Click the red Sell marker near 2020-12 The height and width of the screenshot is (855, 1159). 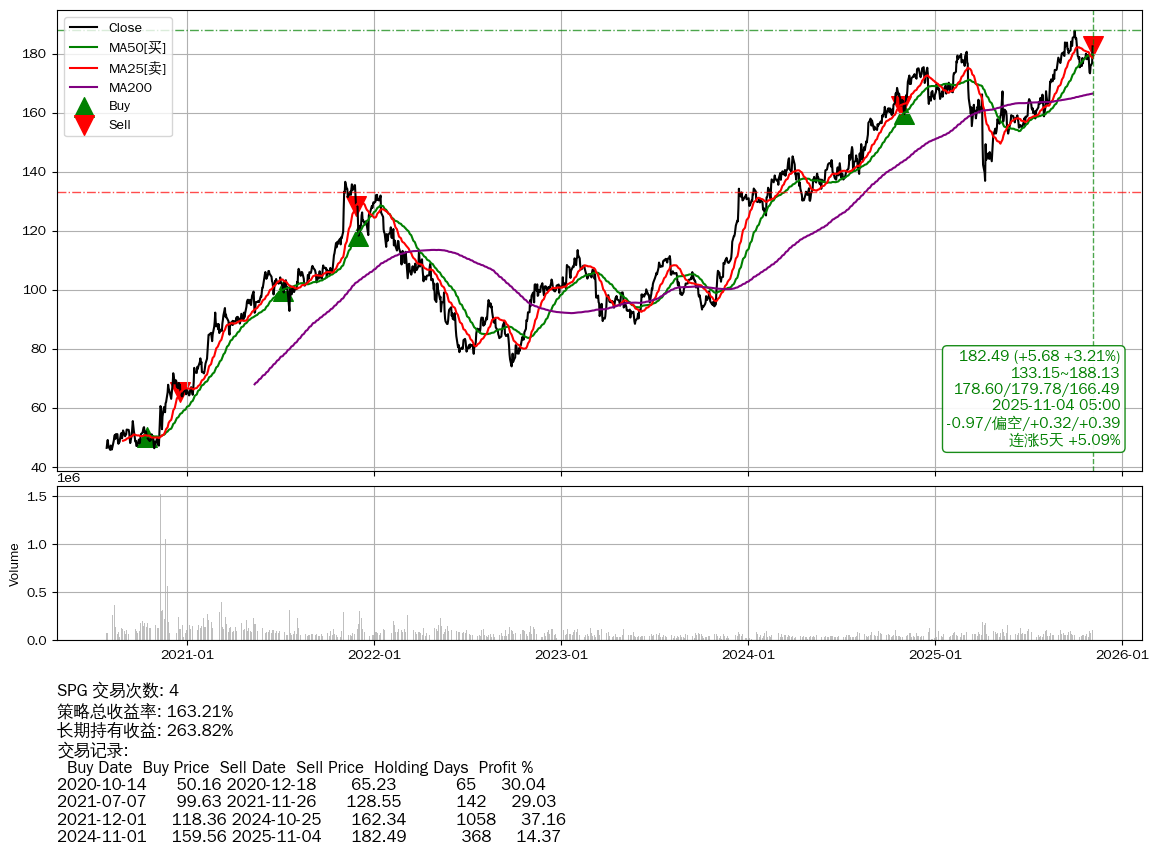pos(180,391)
